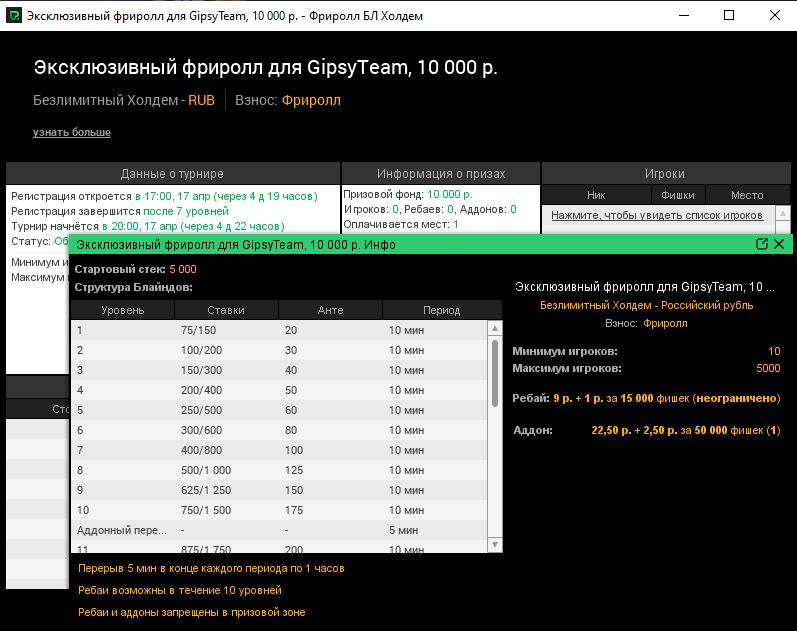Select blinds cell '400/800'

(201, 450)
